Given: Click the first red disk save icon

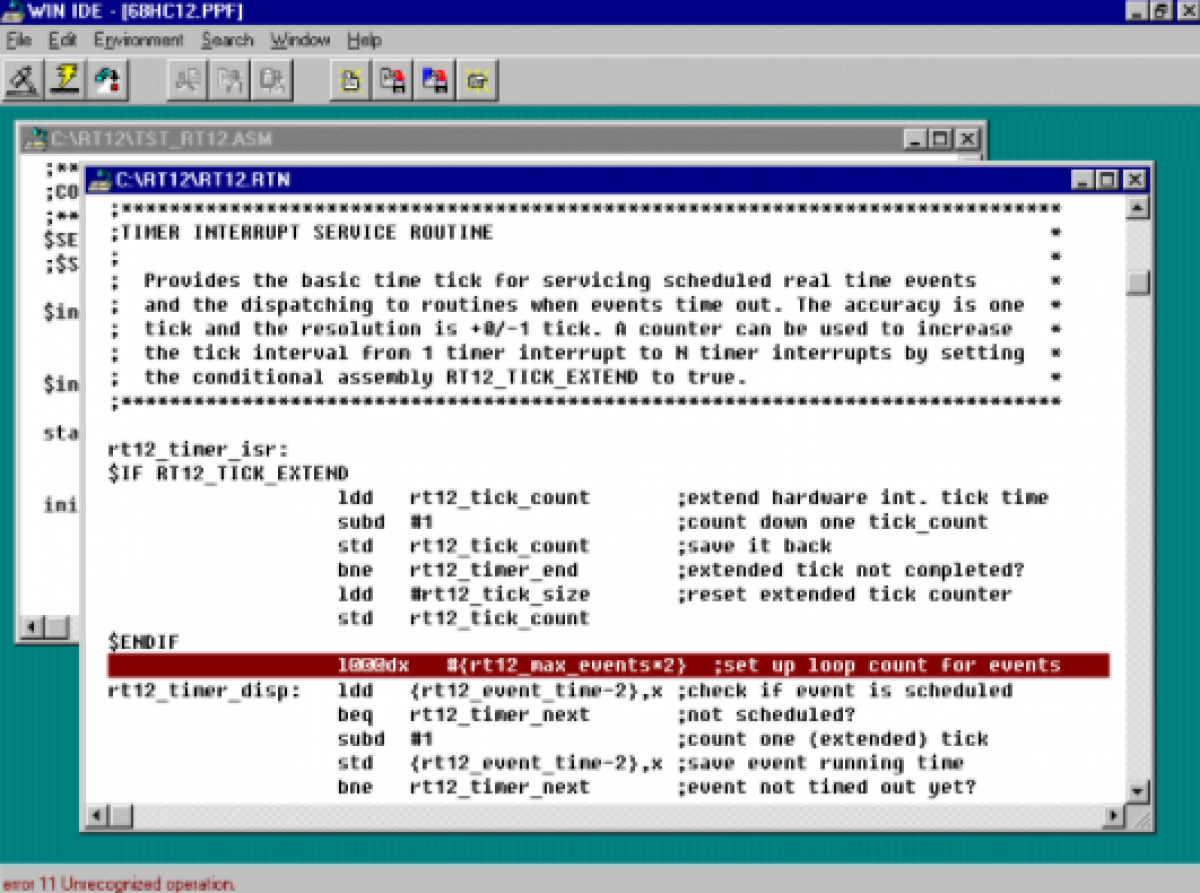Looking at the screenshot, I should (x=392, y=80).
